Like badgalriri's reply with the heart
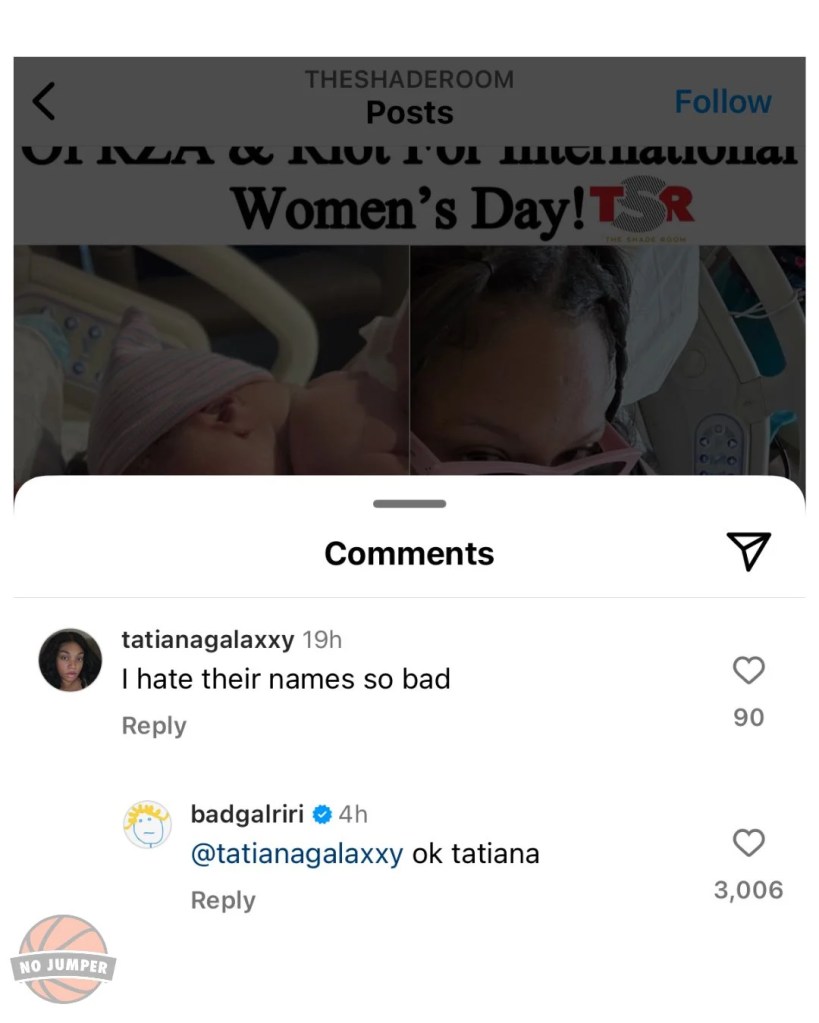 (x=748, y=843)
